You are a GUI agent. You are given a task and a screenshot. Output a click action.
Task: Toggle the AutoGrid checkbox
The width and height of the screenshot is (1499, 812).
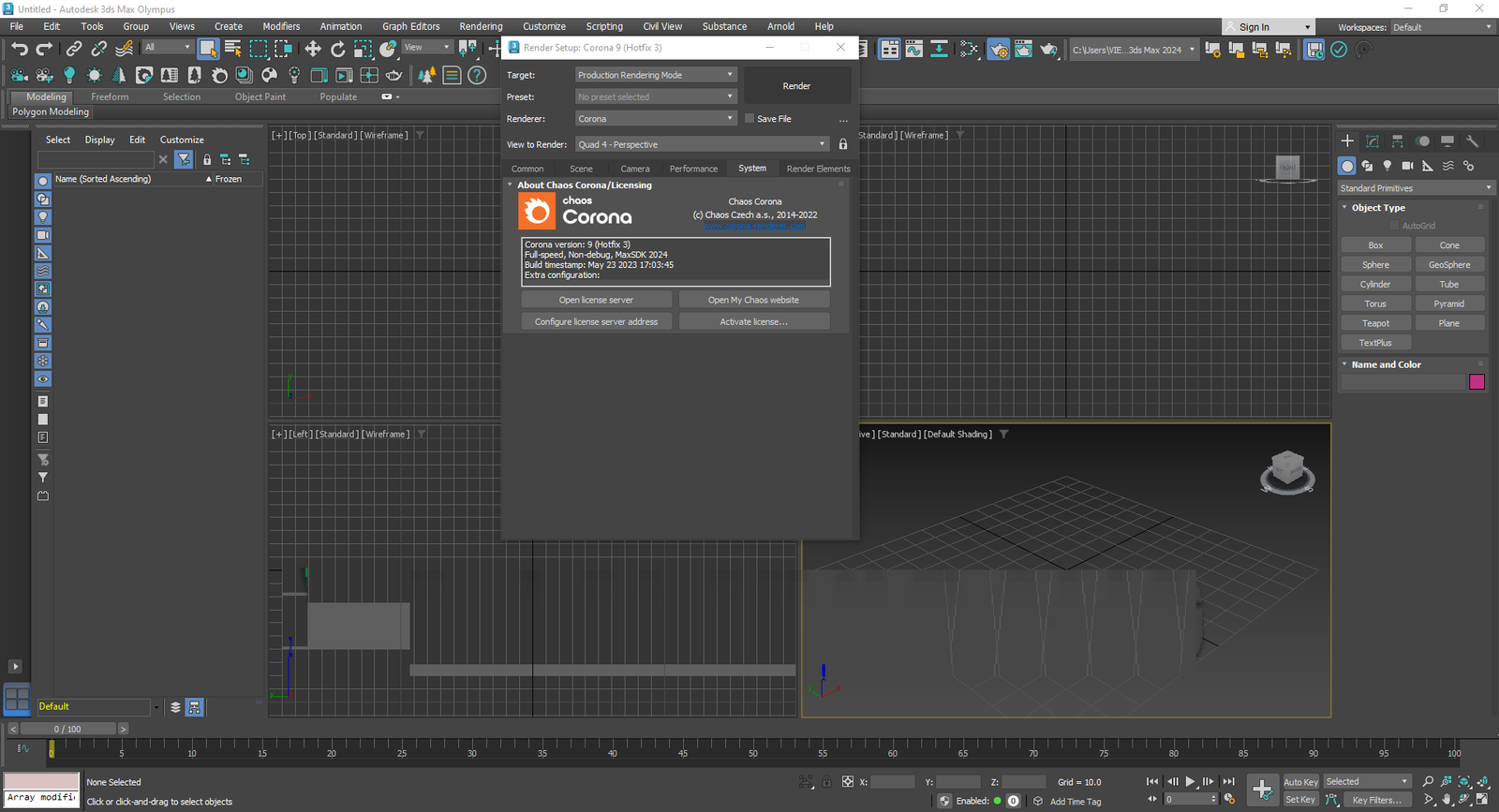tap(1394, 226)
